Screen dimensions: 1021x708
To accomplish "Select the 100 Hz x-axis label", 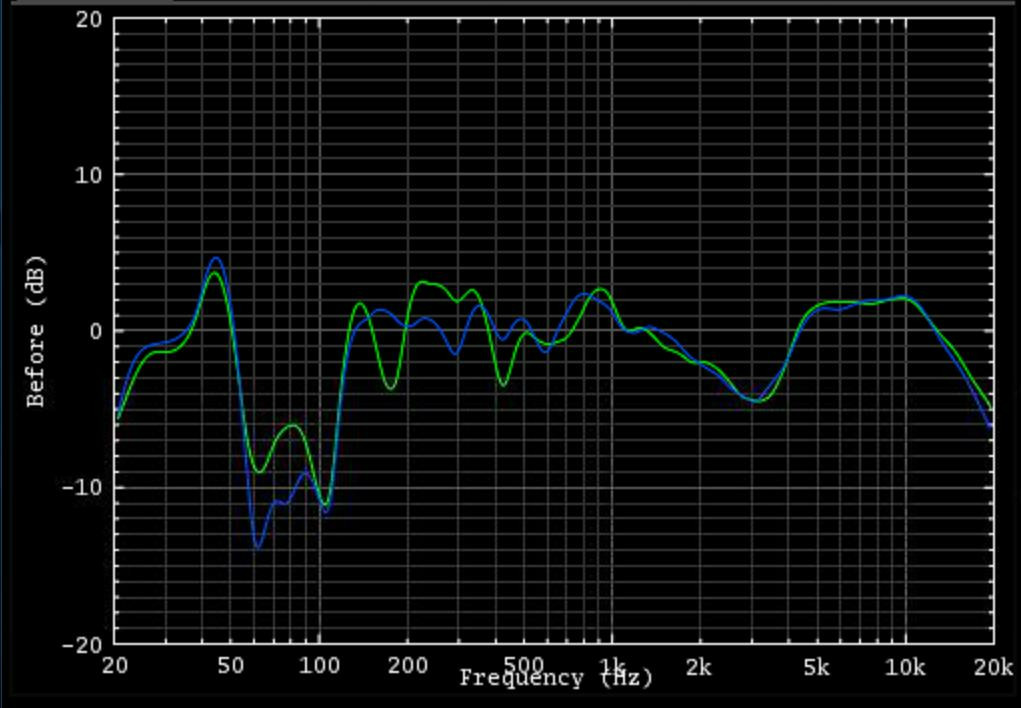I will point(319,667).
